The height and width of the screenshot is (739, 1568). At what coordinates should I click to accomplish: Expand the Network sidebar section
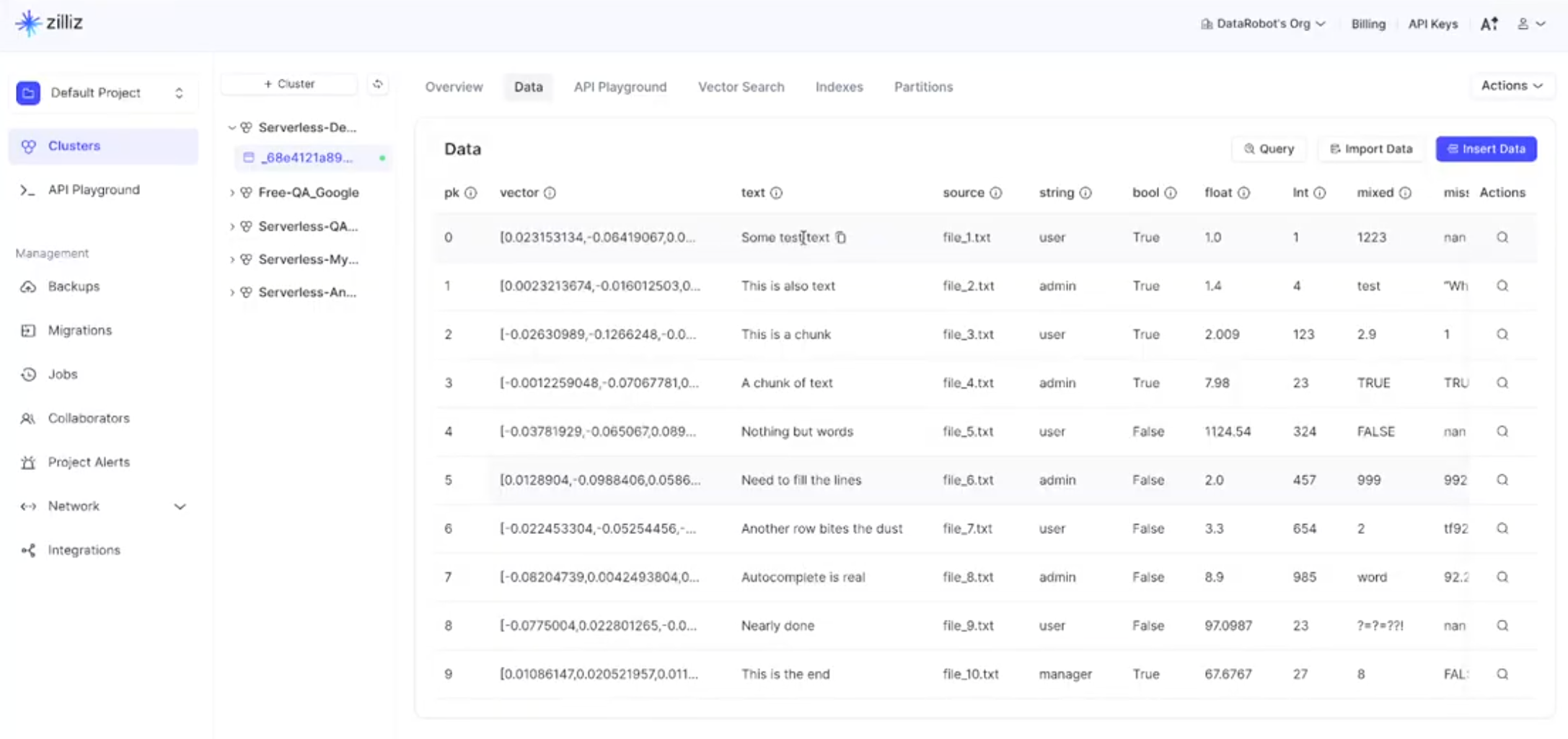pyautogui.click(x=180, y=507)
